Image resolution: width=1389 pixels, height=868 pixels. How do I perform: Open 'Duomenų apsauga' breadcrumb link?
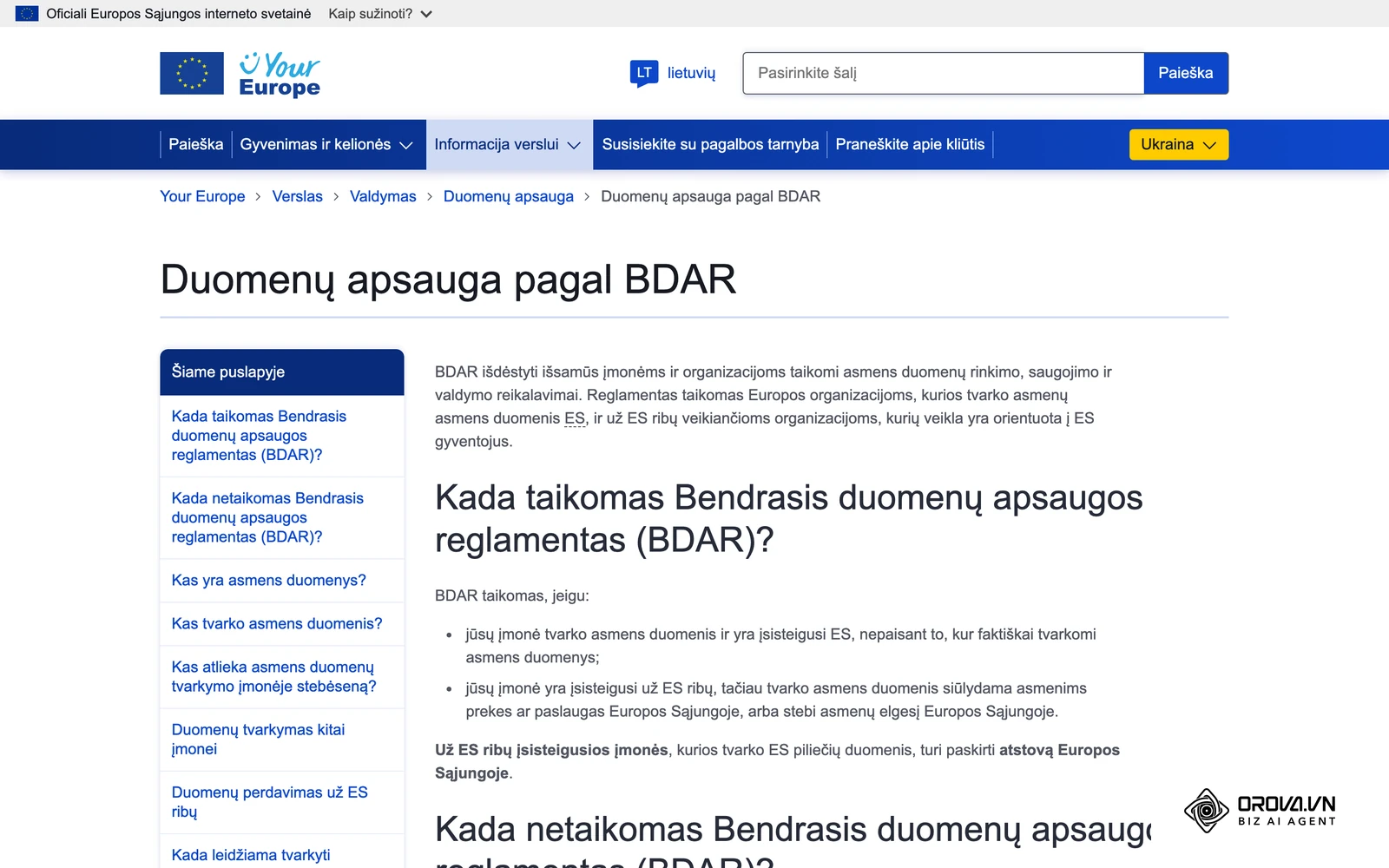click(509, 196)
